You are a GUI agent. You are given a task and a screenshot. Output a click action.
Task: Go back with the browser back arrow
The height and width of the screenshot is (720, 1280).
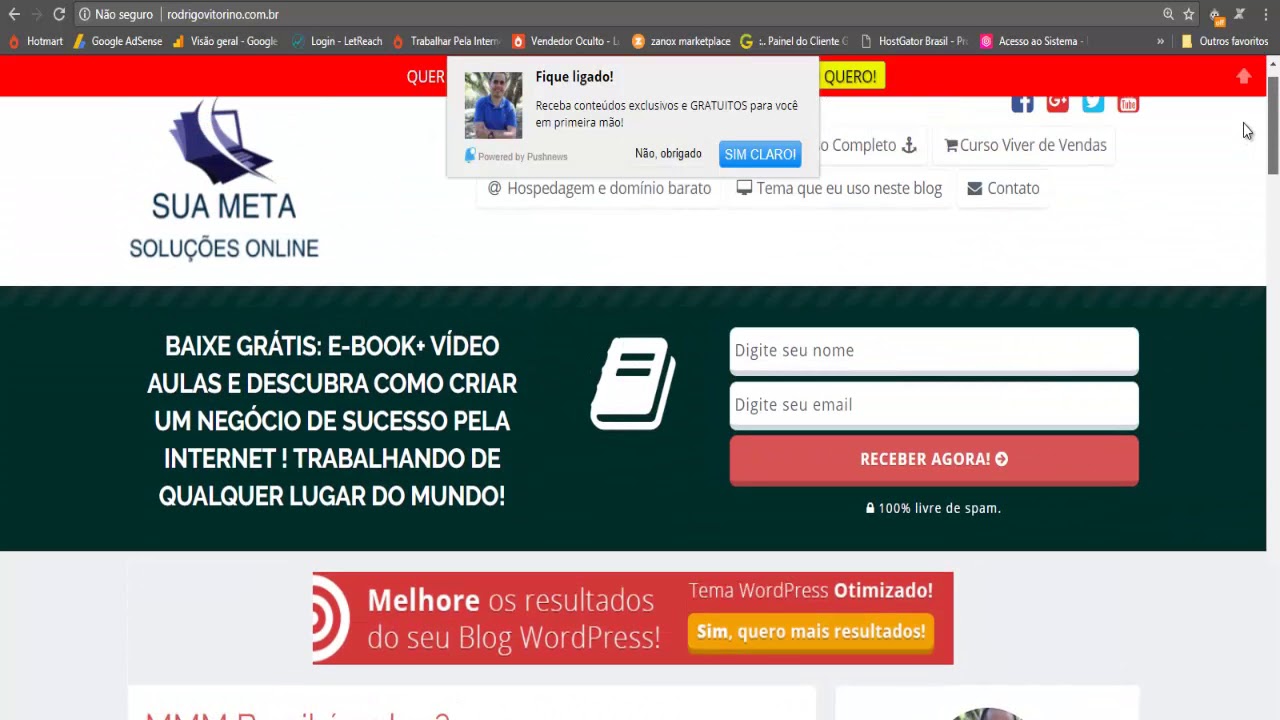tap(14, 14)
